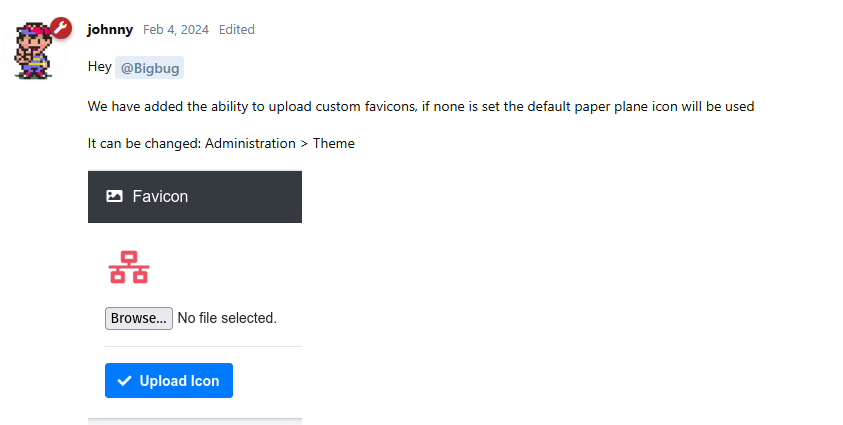The height and width of the screenshot is (425, 843).
Task: Click the checkmark icon in the upload button
Action: 124,381
